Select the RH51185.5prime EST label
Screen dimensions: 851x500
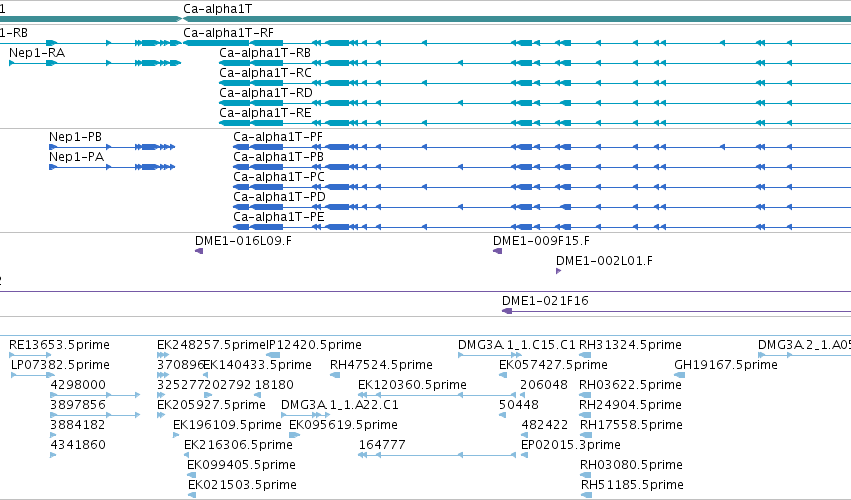[632, 486]
